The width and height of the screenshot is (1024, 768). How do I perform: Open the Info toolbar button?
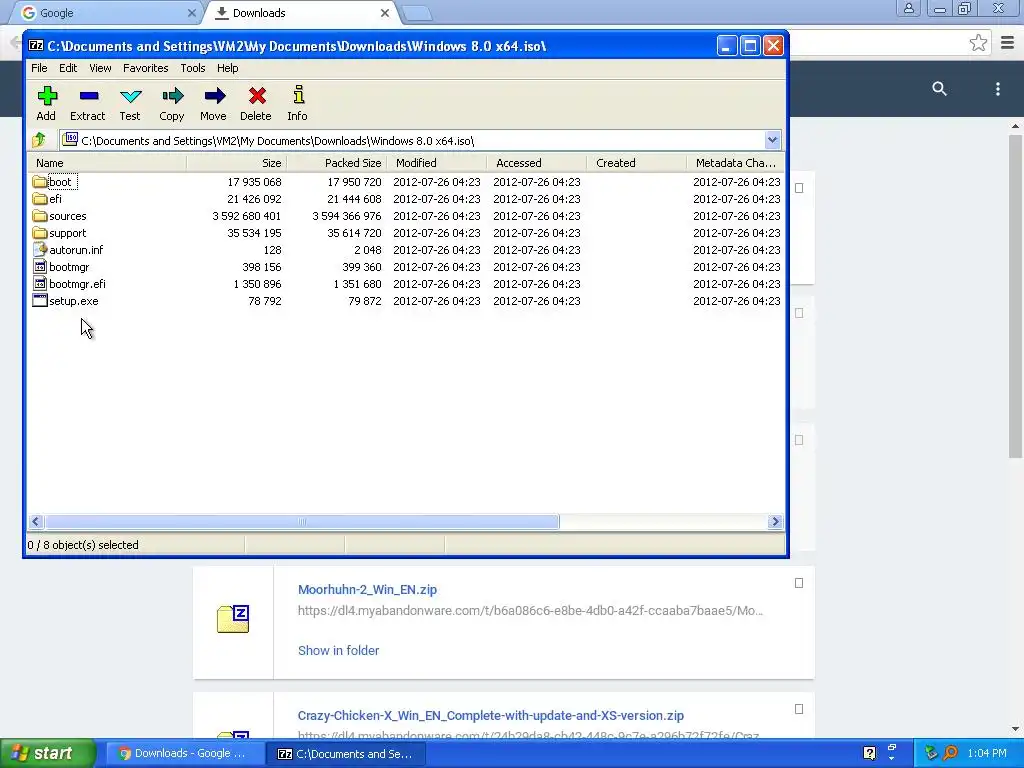298,95
